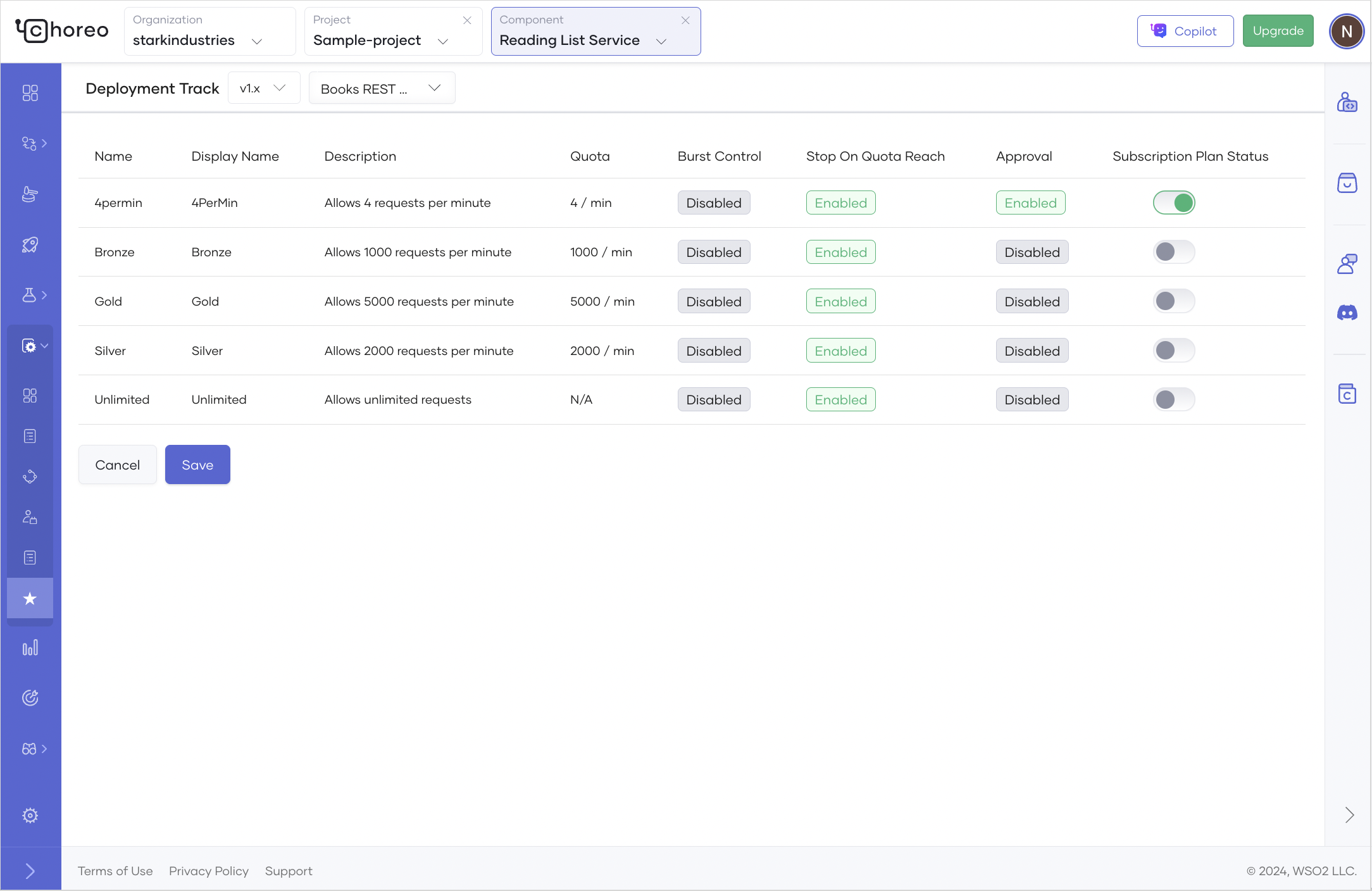Open the Support link

(x=289, y=871)
